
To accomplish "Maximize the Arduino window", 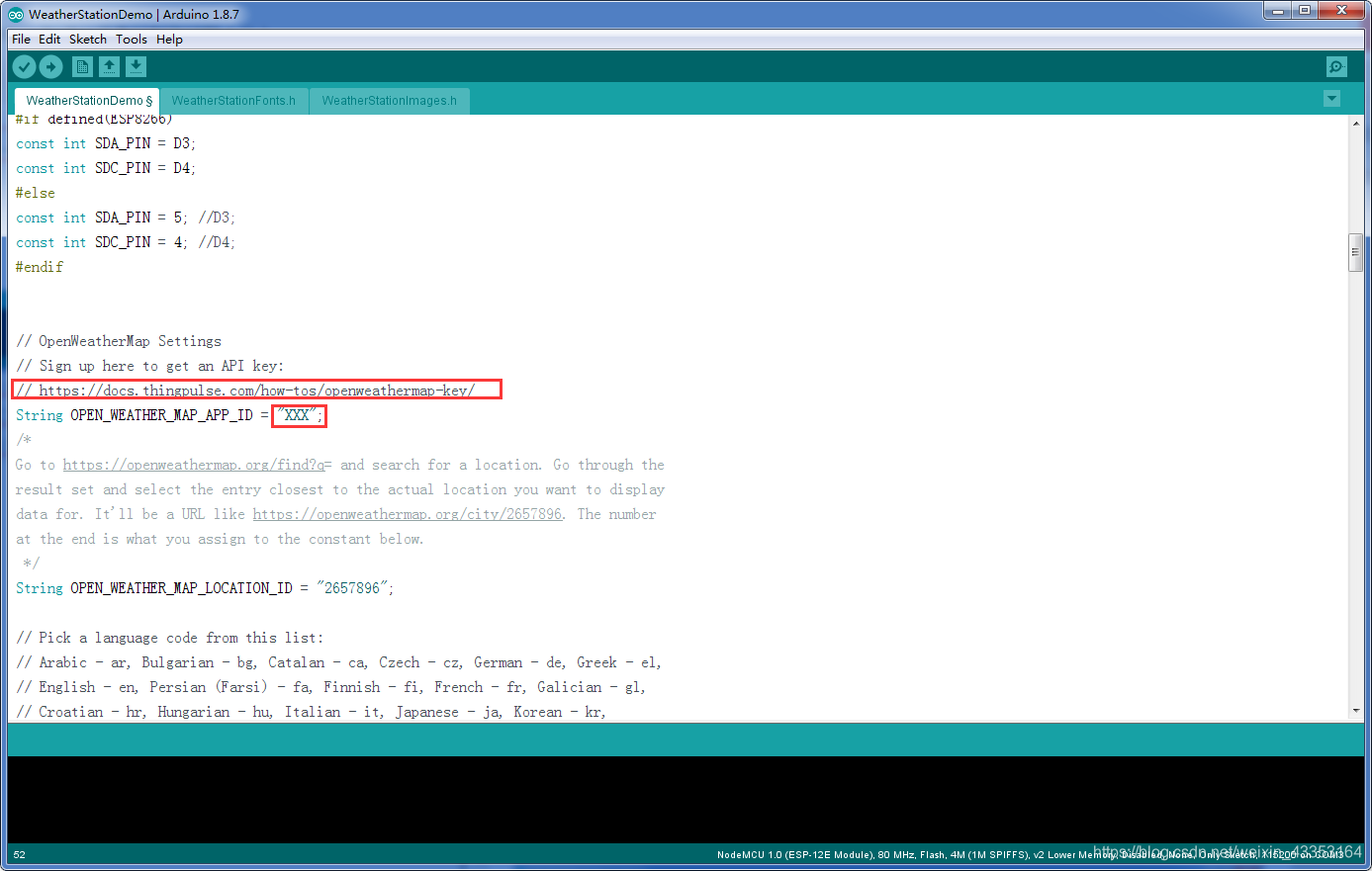I will [x=1305, y=11].
